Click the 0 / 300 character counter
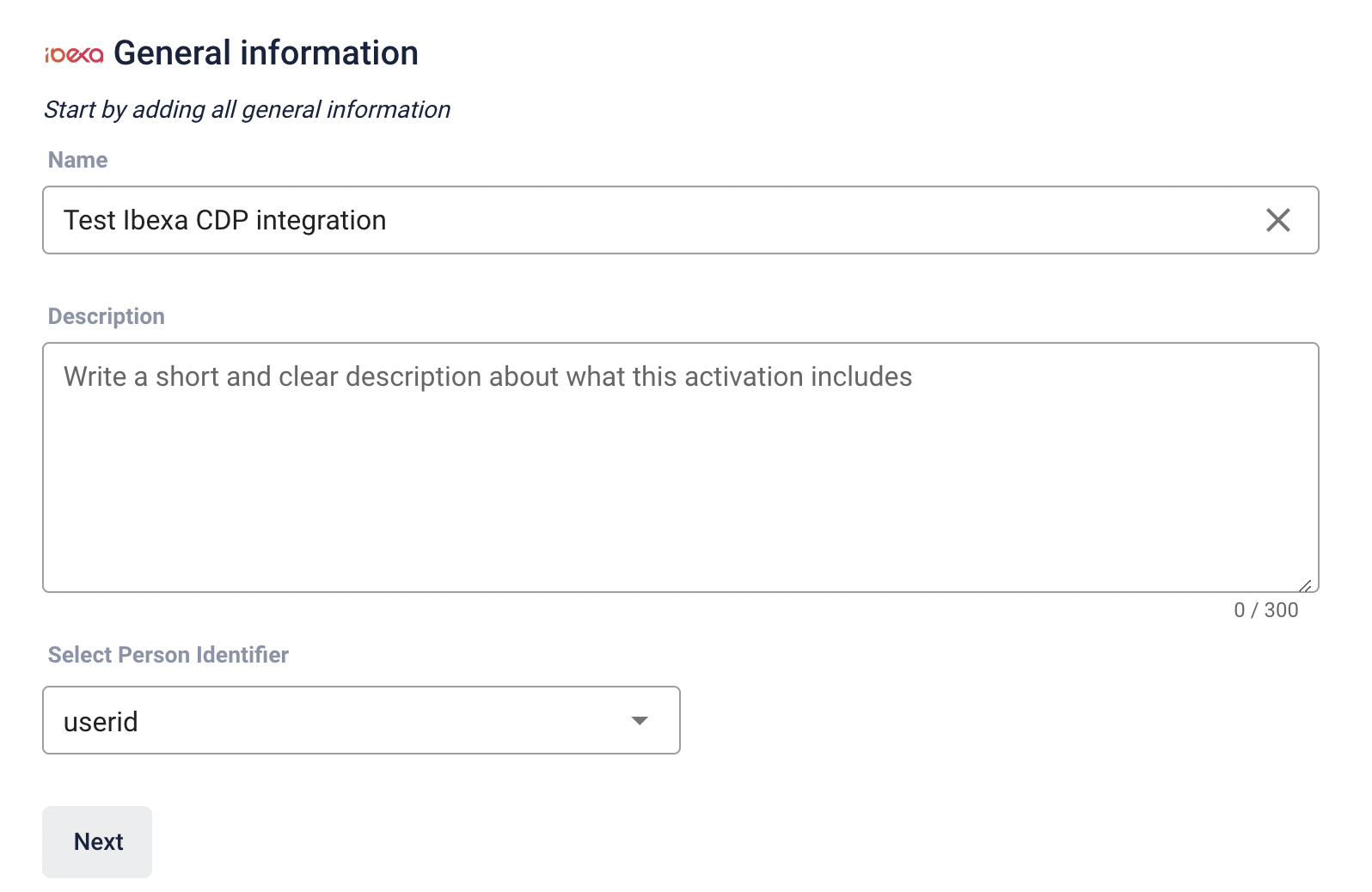 tap(1266, 610)
